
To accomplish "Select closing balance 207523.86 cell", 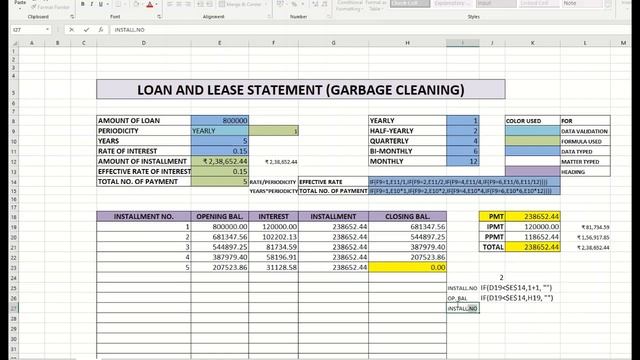I will [407, 257].
